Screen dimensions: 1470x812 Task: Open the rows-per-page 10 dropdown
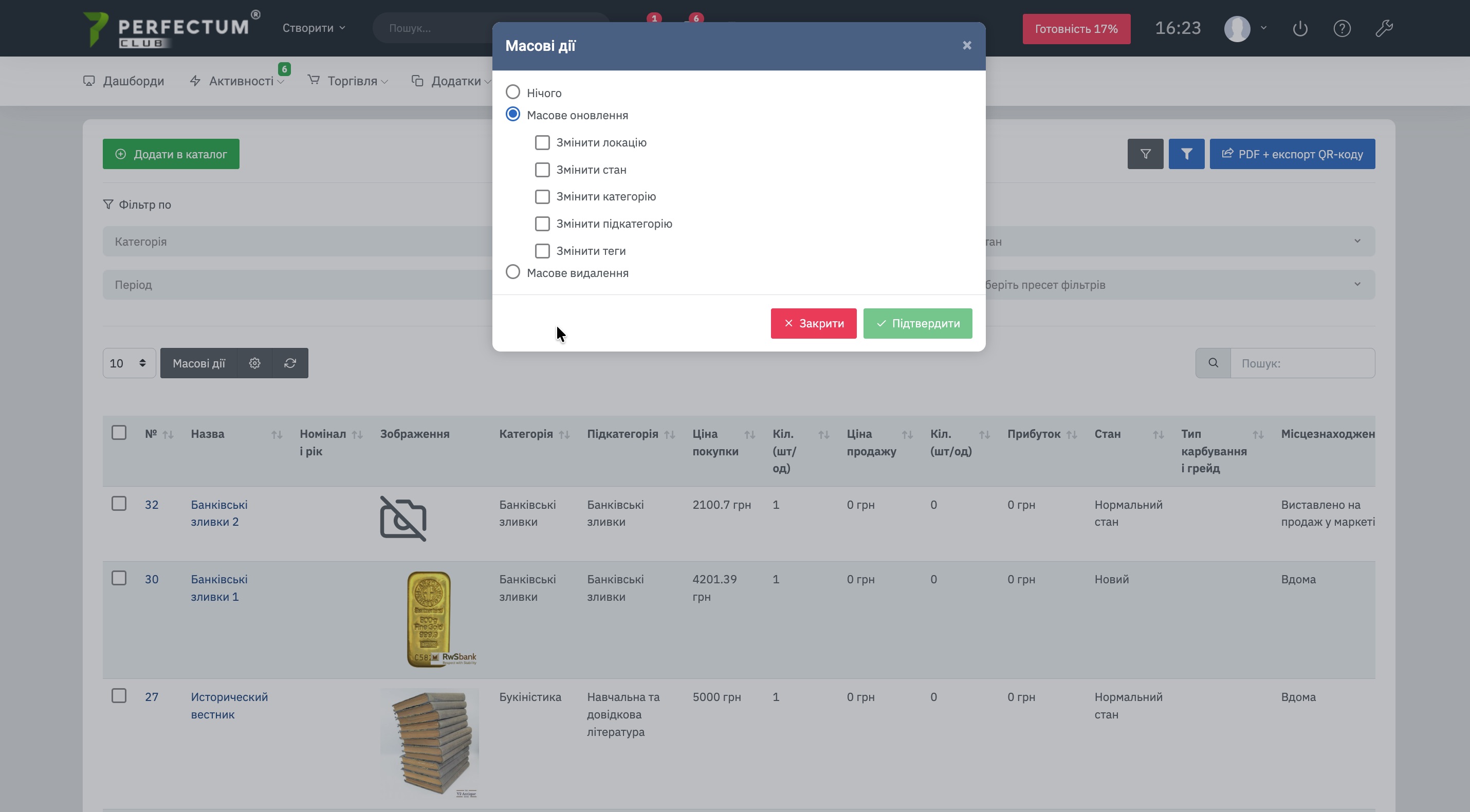pos(129,363)
